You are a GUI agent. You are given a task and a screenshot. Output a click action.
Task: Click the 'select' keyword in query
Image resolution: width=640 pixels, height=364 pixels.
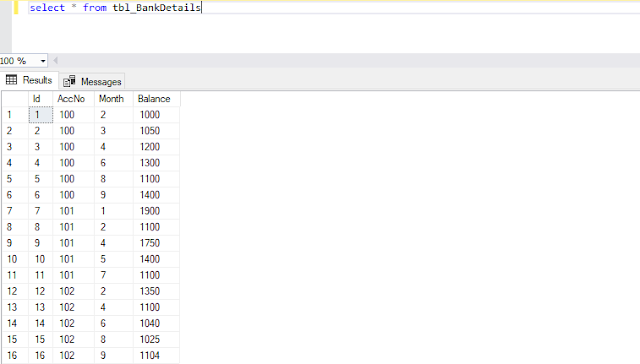(x=47, y=8)
